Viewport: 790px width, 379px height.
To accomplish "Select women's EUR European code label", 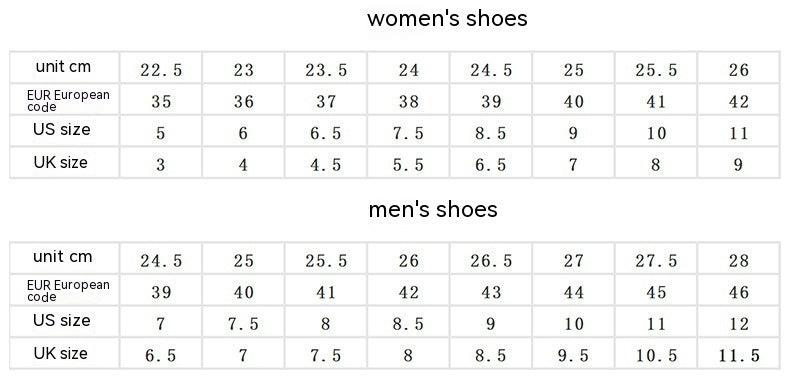I will tap(68, 100).
